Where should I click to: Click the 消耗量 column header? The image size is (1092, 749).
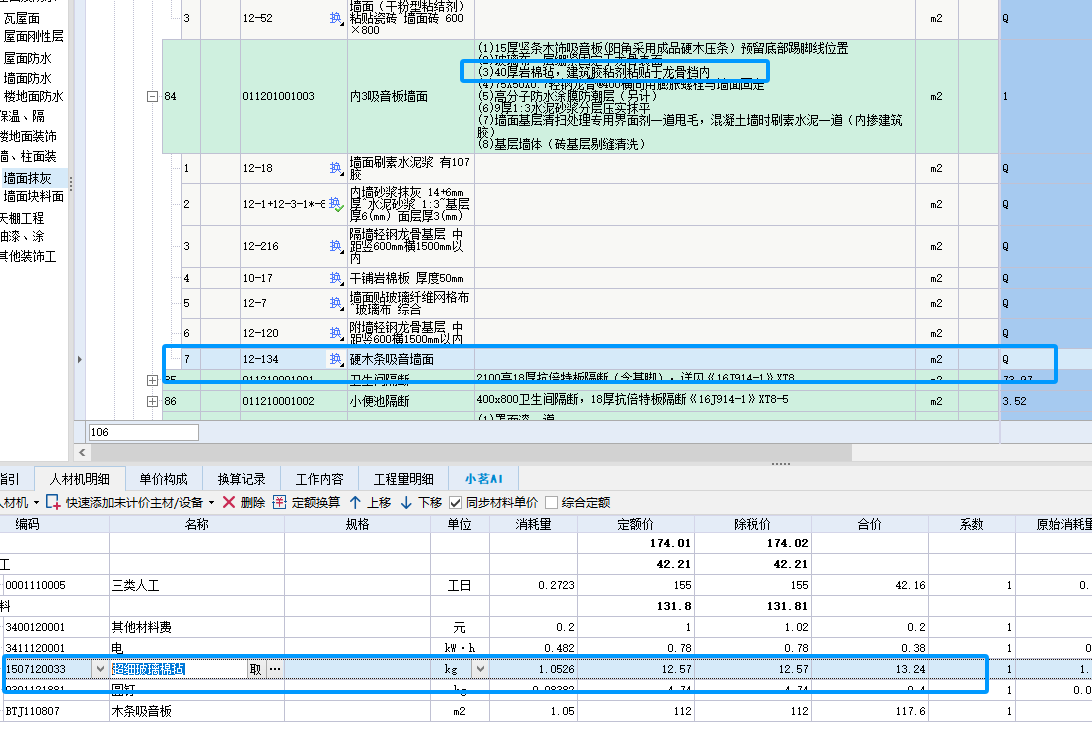533,524
